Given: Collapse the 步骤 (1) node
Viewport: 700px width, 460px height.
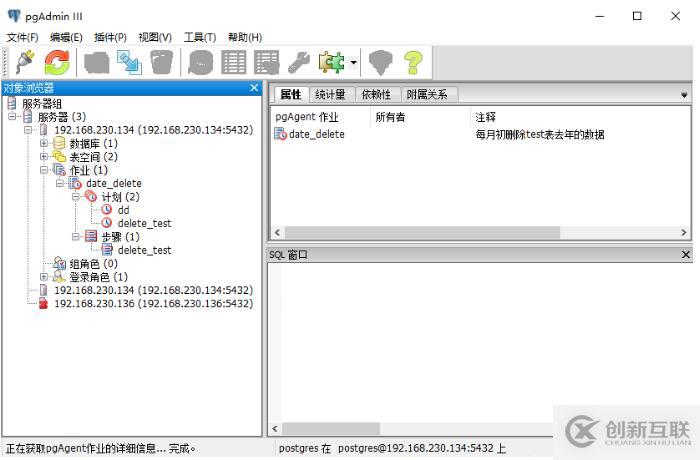Looking at the screenshot, I should click(x=75, y=236).
